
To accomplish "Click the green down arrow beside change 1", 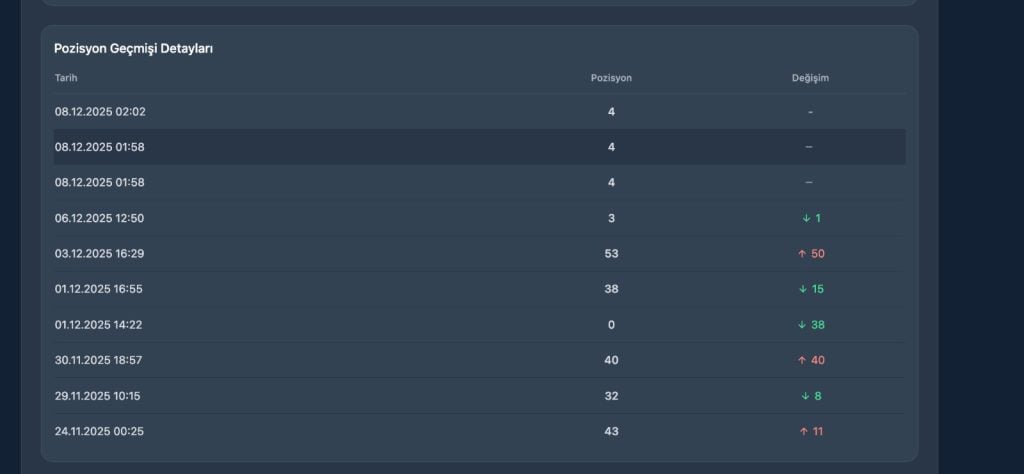I will click(x=805, y=218).
